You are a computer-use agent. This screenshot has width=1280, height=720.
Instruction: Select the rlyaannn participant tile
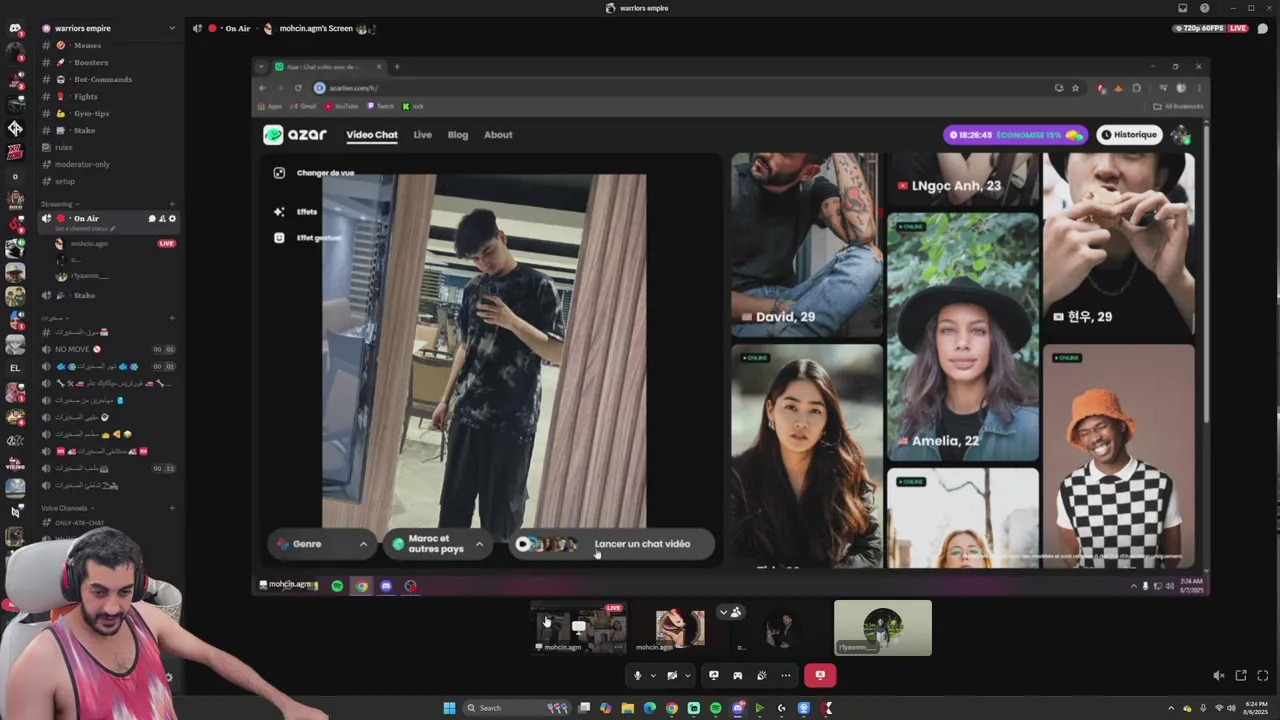(883, 628)
